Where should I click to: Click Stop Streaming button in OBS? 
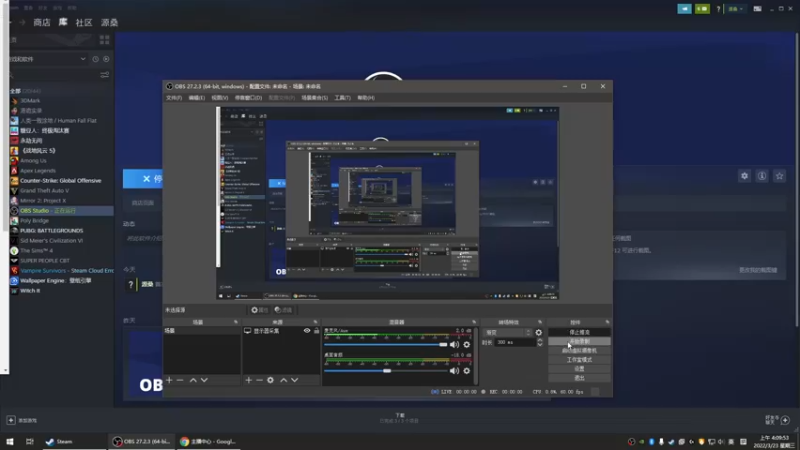579,332
